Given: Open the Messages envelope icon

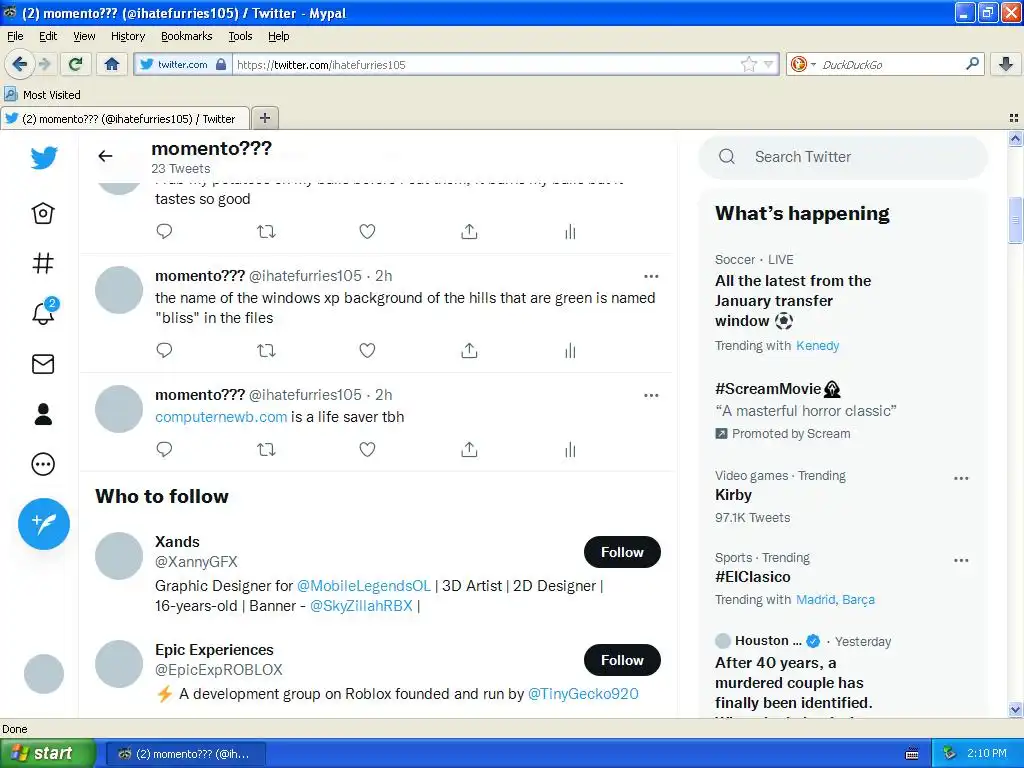Looking at the screenshot, I should 43,364.
